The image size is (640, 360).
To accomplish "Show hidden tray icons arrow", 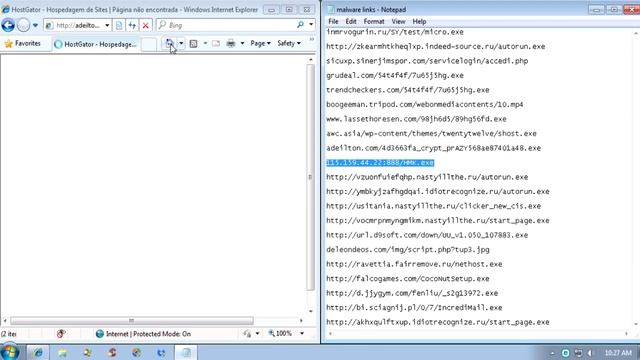I will click(552, 353).
